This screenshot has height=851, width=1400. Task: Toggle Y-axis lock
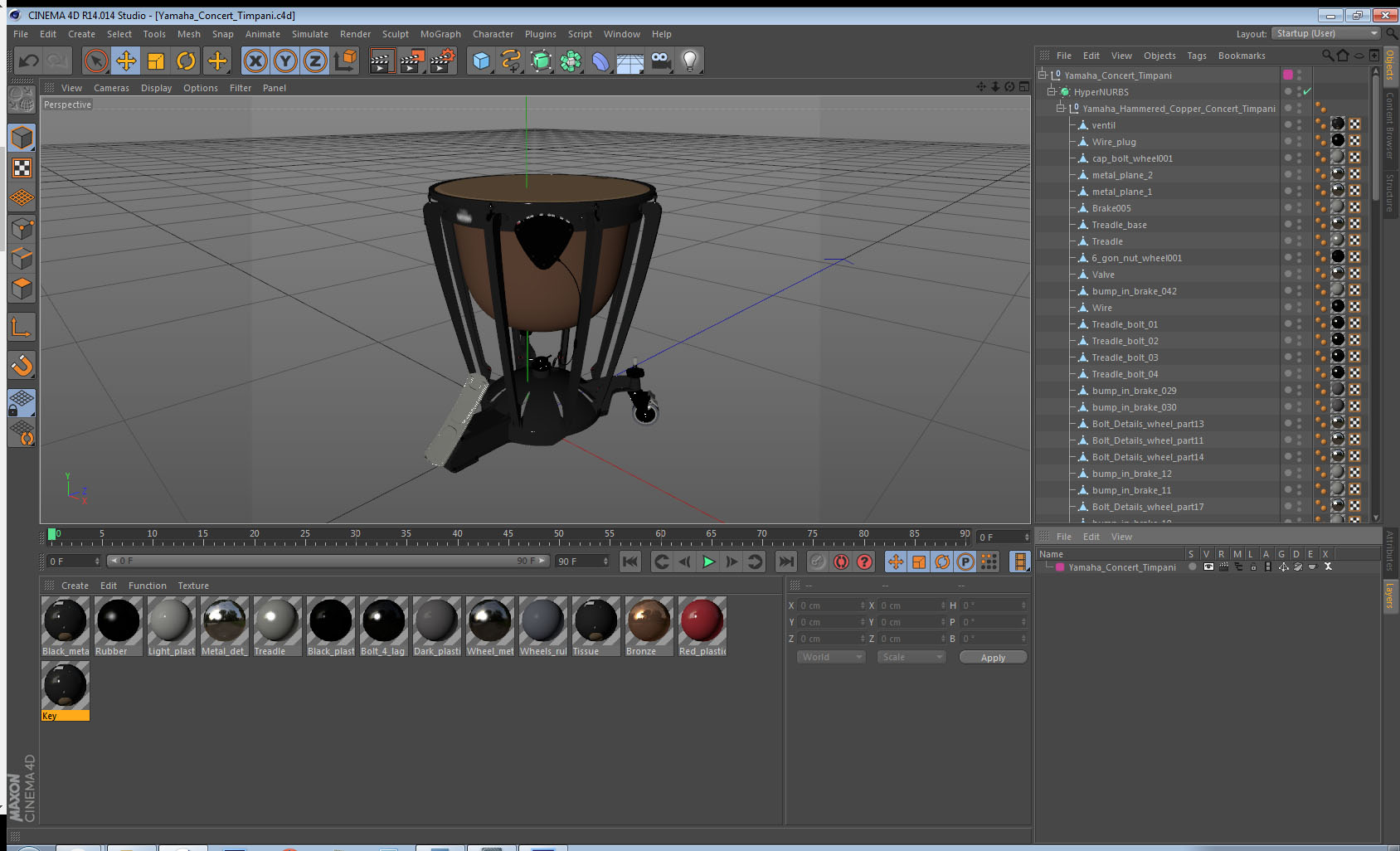(x=285, y=61)
